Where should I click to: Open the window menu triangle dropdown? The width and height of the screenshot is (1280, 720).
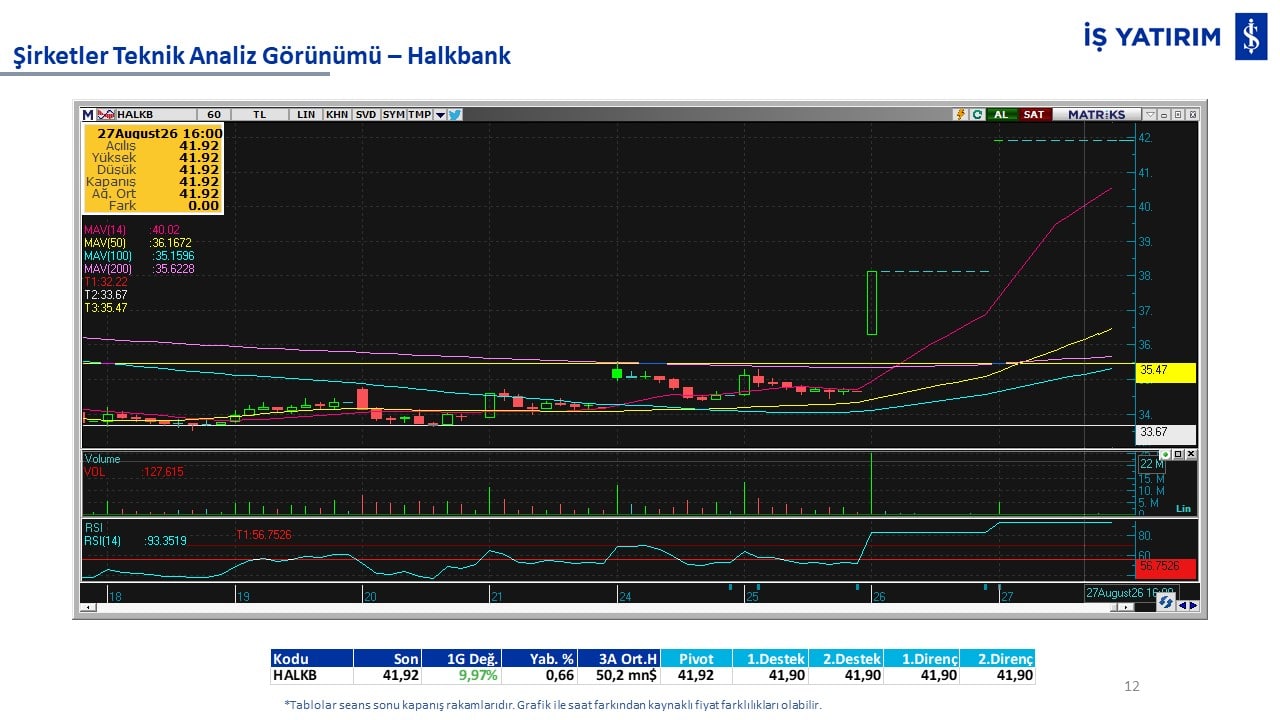(x=1151, y=114)
